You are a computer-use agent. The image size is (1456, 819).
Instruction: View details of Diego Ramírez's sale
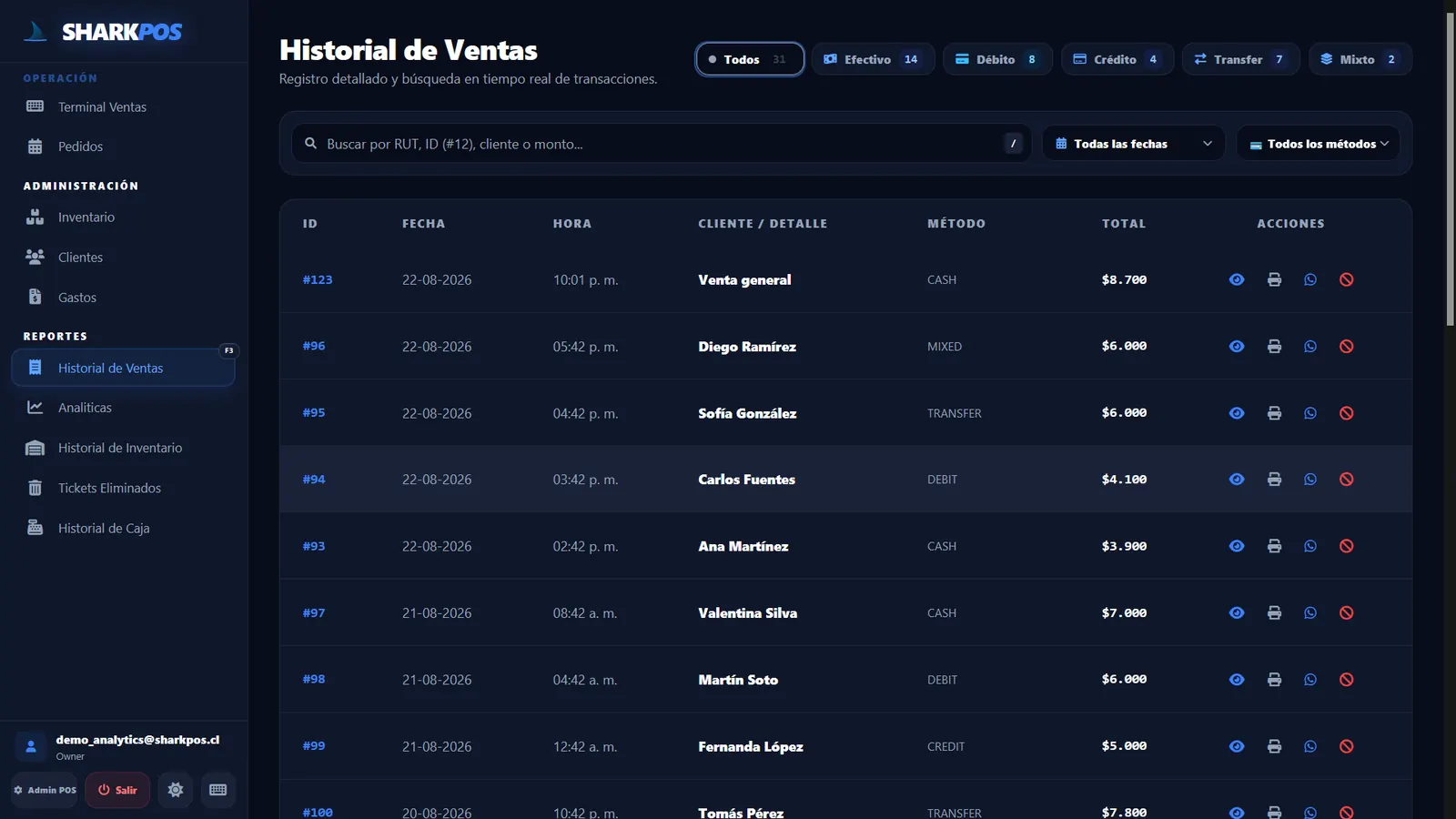tap(1237, 347)
